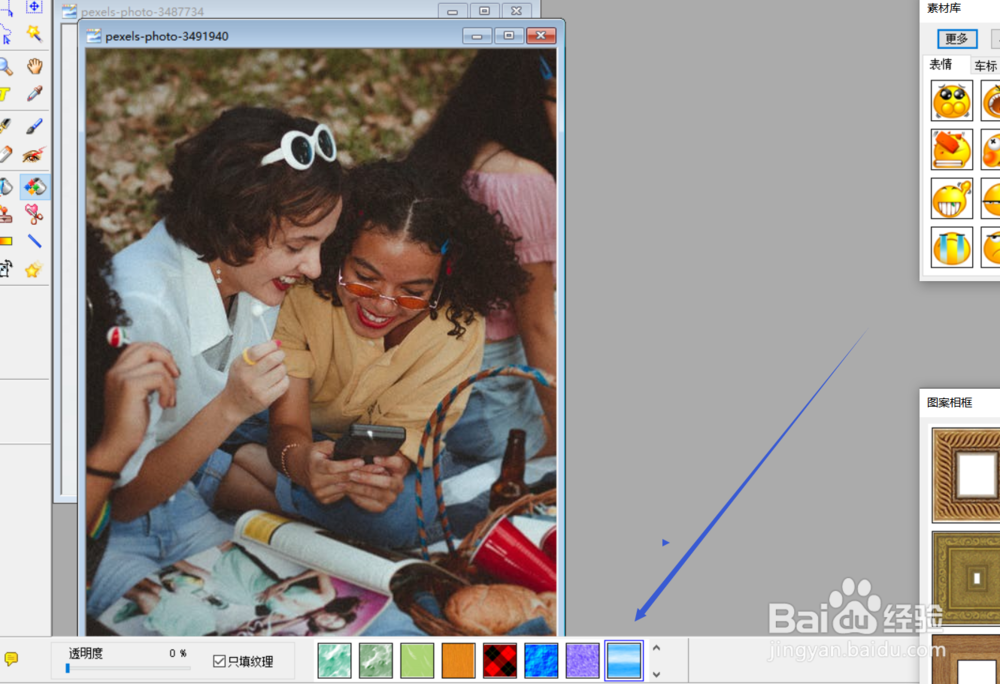Choose the red-eye removal tool
The width and height of the screenshot is (1000, 684).
(x=34, y=154)
